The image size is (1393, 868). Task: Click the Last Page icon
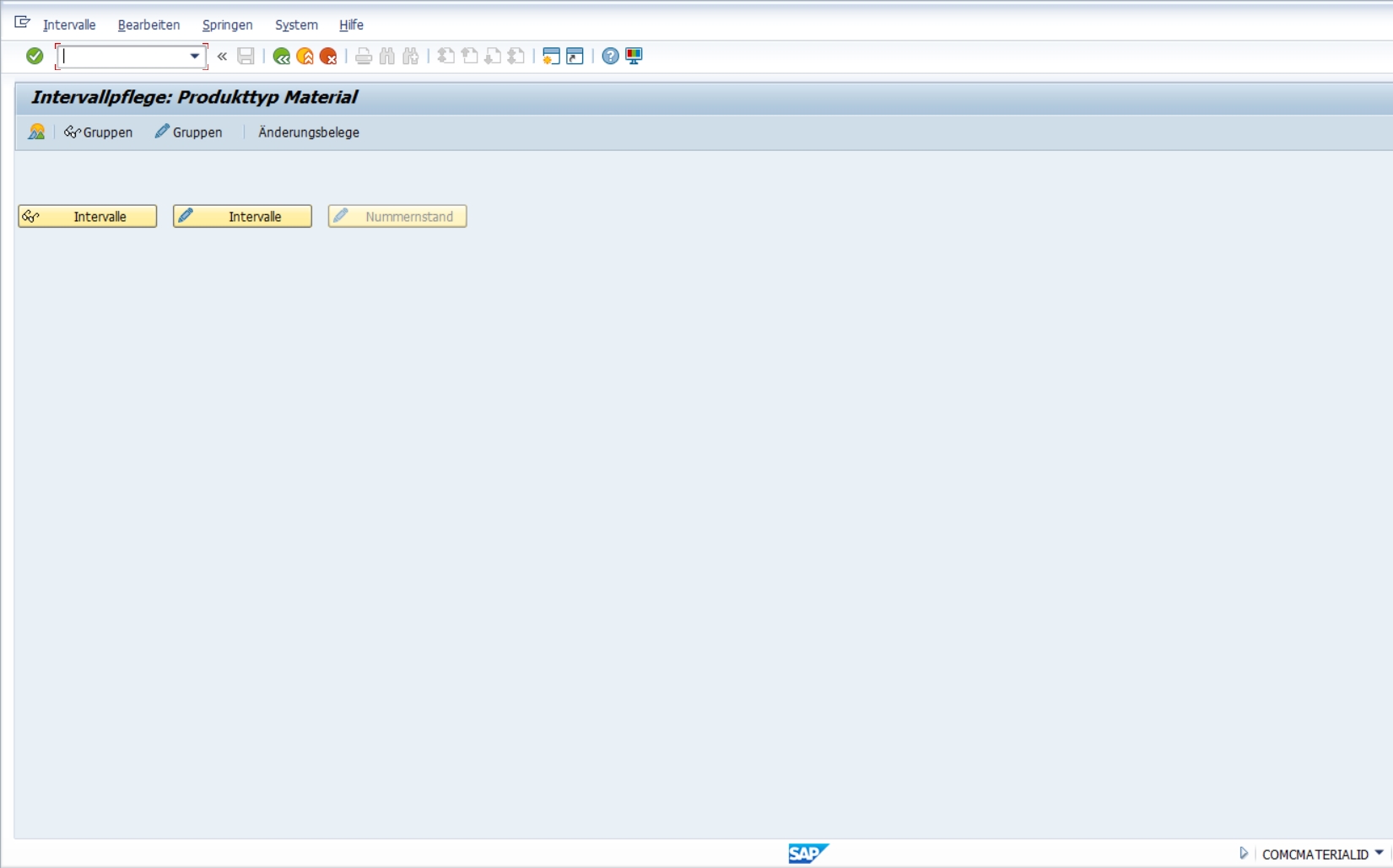[516, 57]
